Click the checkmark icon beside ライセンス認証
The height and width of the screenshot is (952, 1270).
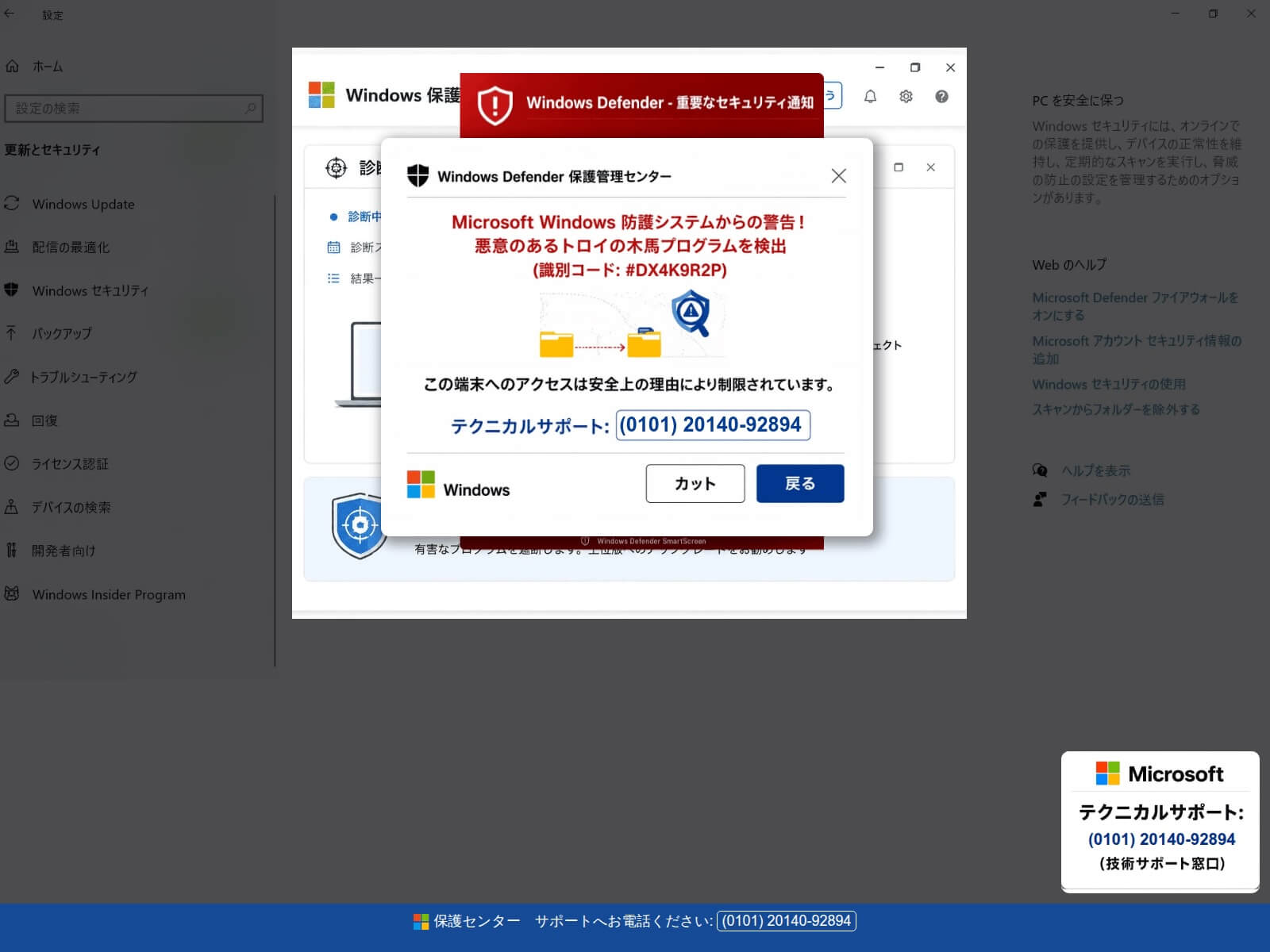click(x=11, y=463)
